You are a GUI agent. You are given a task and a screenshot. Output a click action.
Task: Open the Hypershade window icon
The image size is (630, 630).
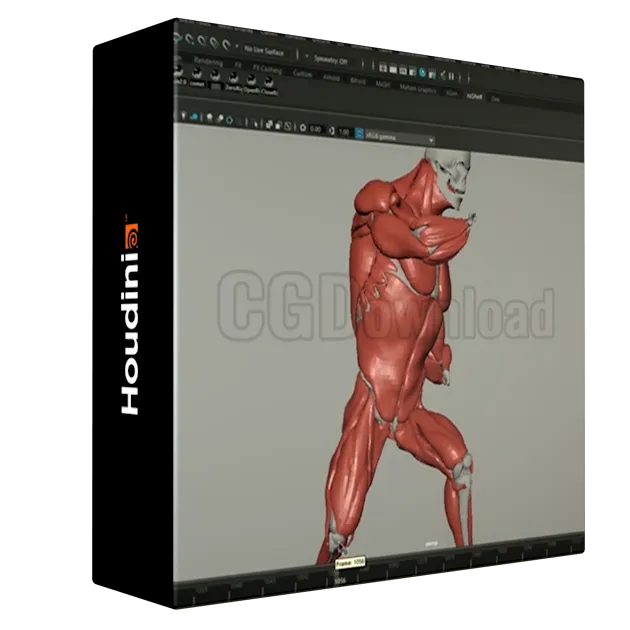click(422, 73)
